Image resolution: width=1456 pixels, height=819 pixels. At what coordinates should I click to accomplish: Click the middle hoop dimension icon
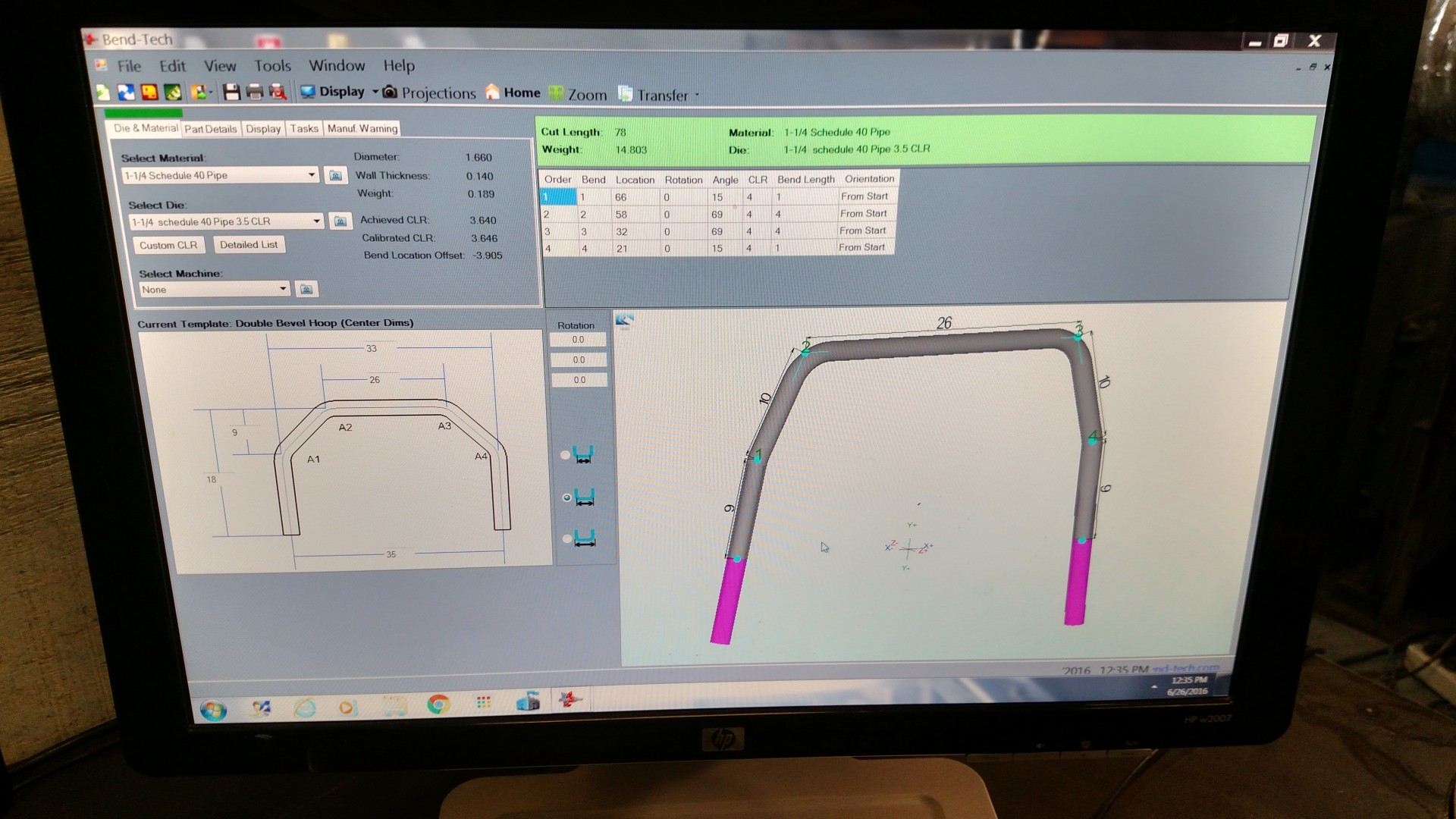point(585,497)
